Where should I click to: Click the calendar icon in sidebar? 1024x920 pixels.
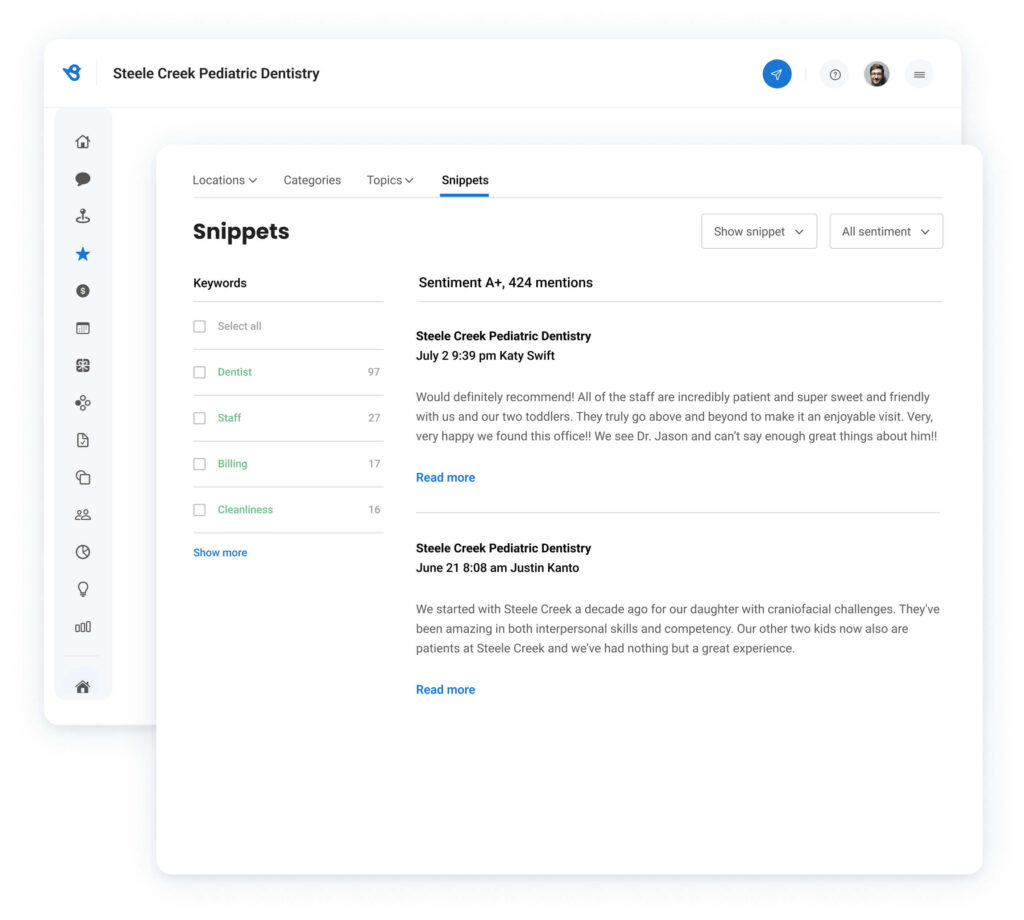[x=83, y=328]
